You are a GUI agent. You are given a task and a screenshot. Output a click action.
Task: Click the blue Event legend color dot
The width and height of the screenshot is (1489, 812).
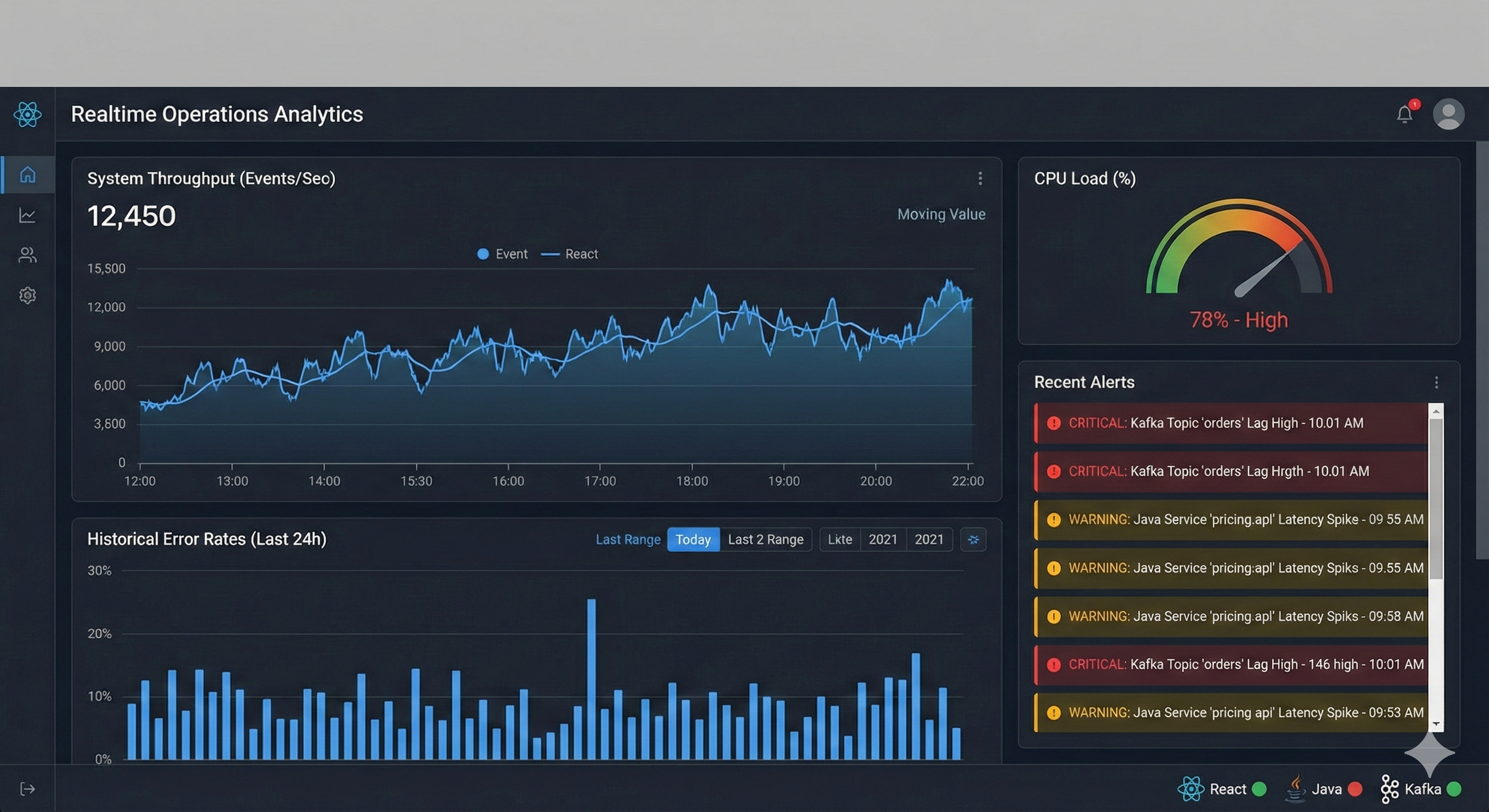pos(483,254)
